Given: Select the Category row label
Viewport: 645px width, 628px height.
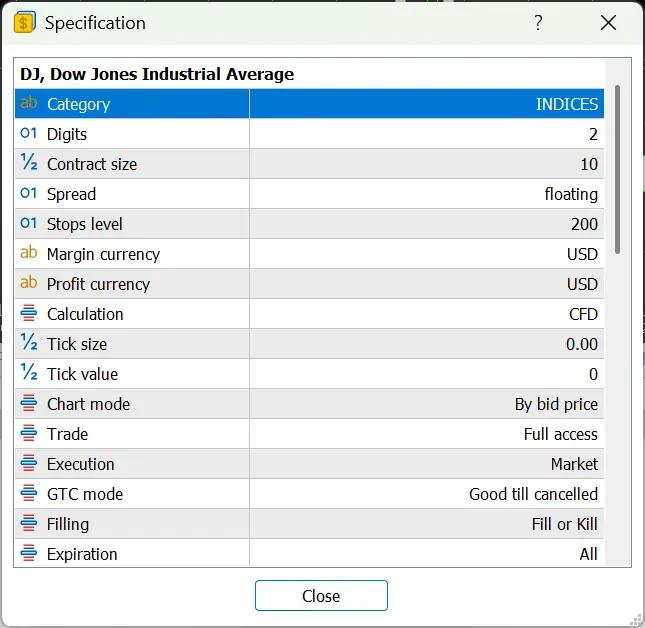Looking at the screenshot, I should (79, 104).
